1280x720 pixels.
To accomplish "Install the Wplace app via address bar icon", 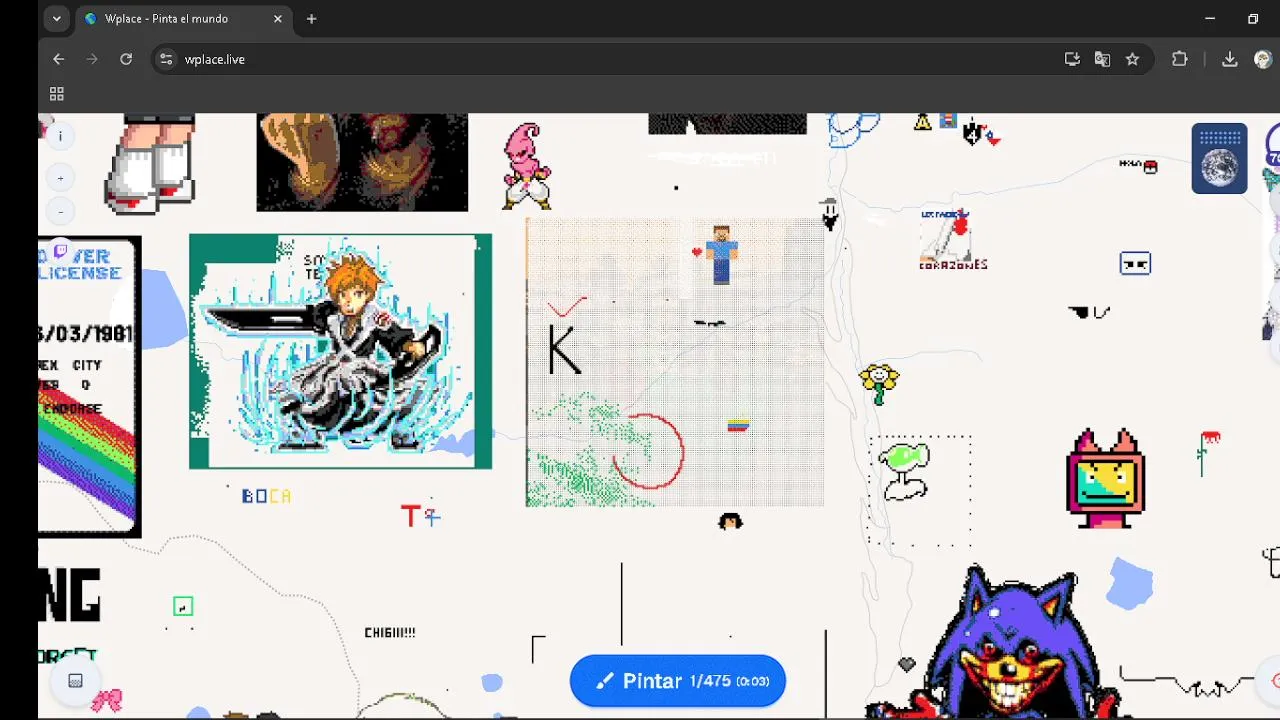I will point(1072,59).
